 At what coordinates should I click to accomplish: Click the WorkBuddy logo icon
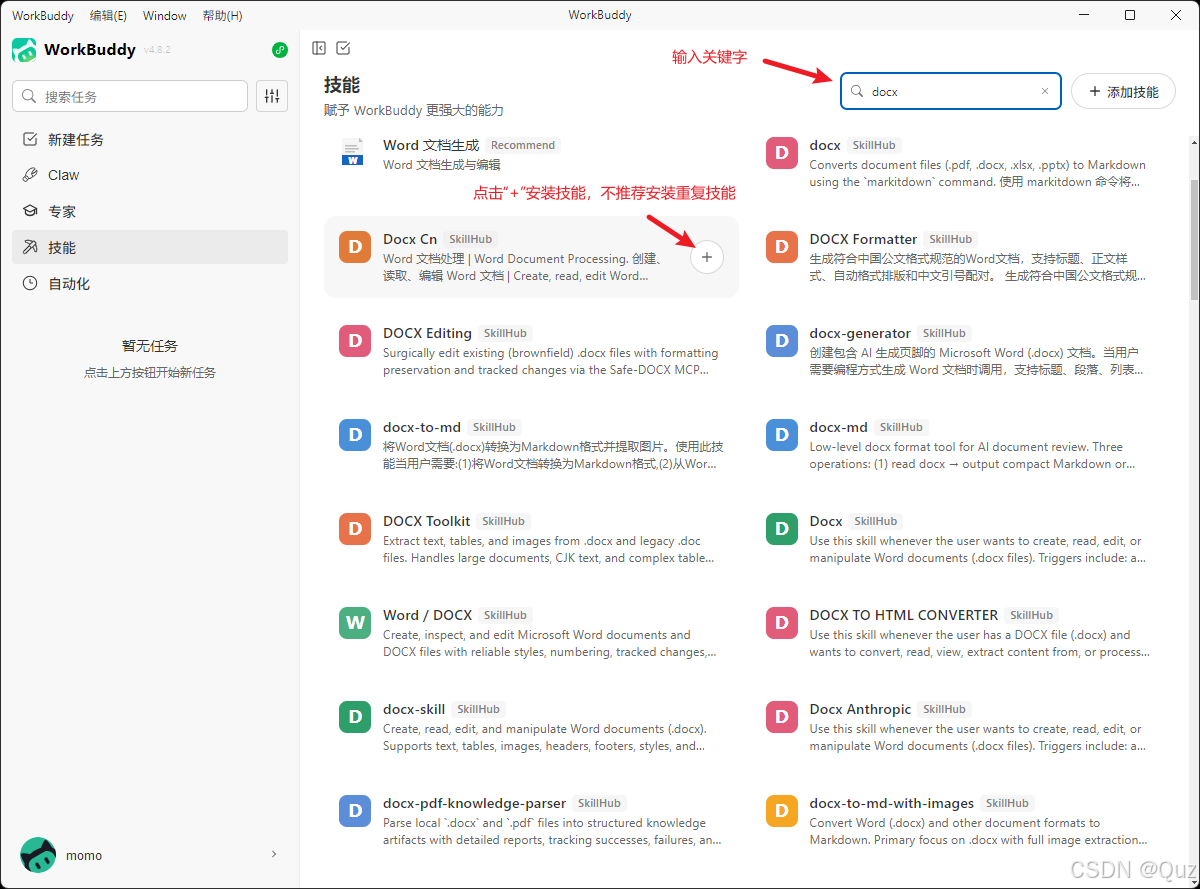[24, 49]
